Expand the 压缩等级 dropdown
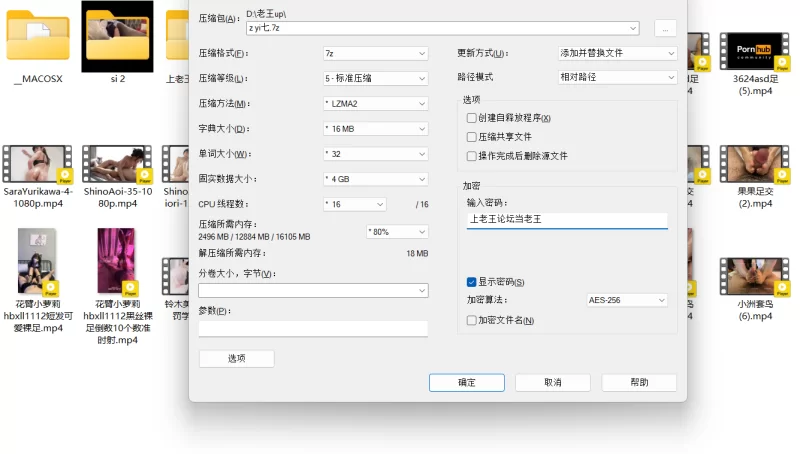 [375, 78]
